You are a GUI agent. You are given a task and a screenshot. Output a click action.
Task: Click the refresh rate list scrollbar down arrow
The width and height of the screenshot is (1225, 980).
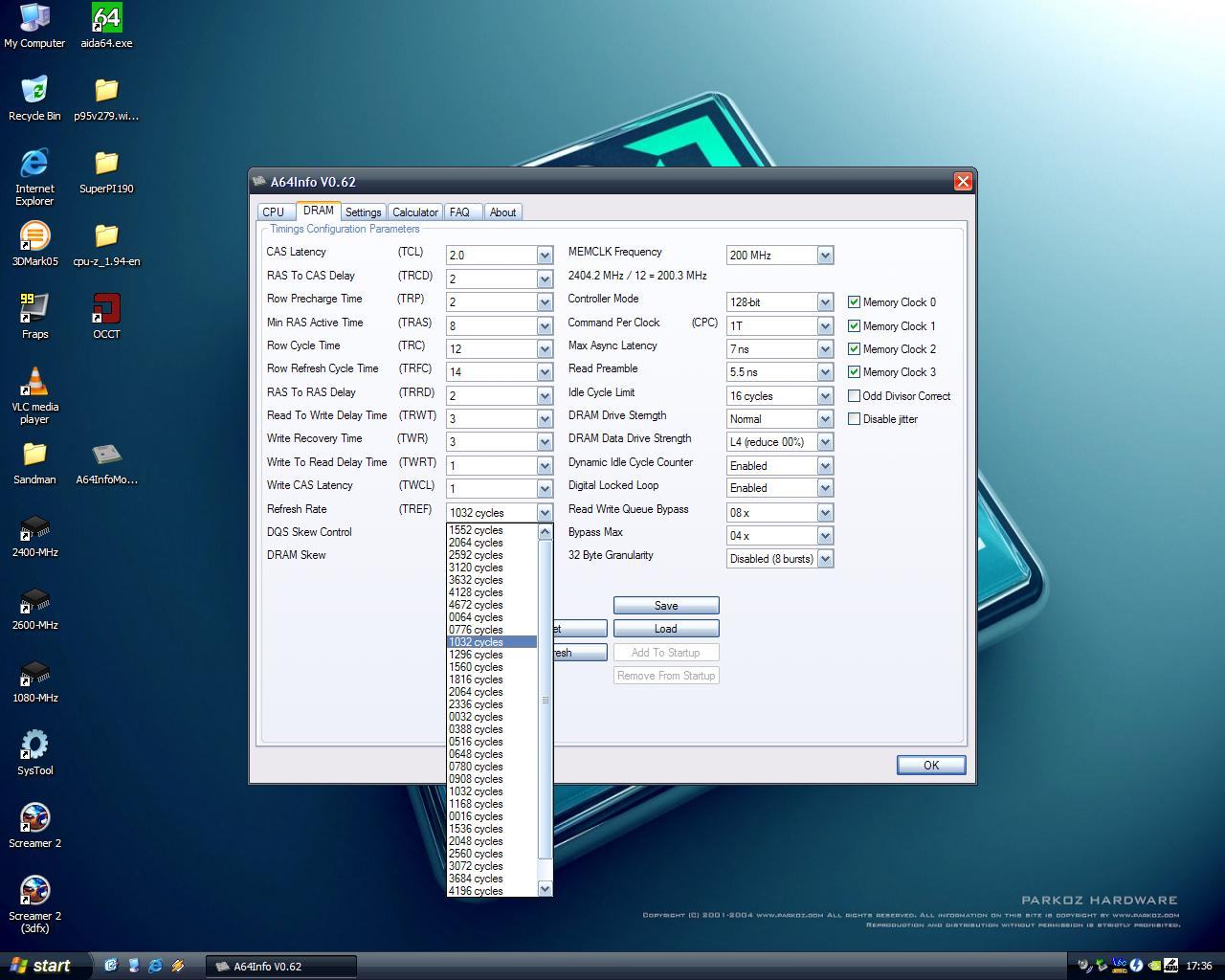coord(545,889)
